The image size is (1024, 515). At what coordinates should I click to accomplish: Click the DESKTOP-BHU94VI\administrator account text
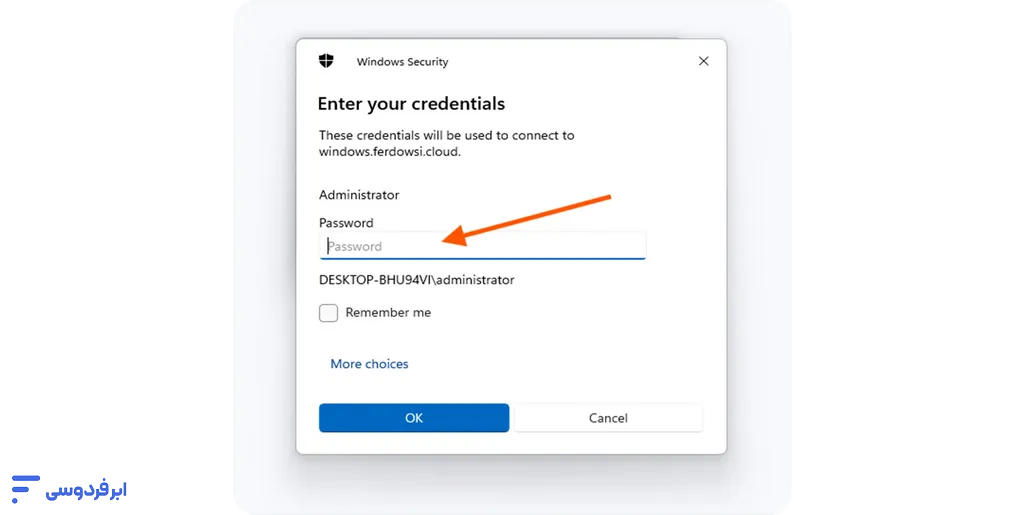(x=416, y=280)
